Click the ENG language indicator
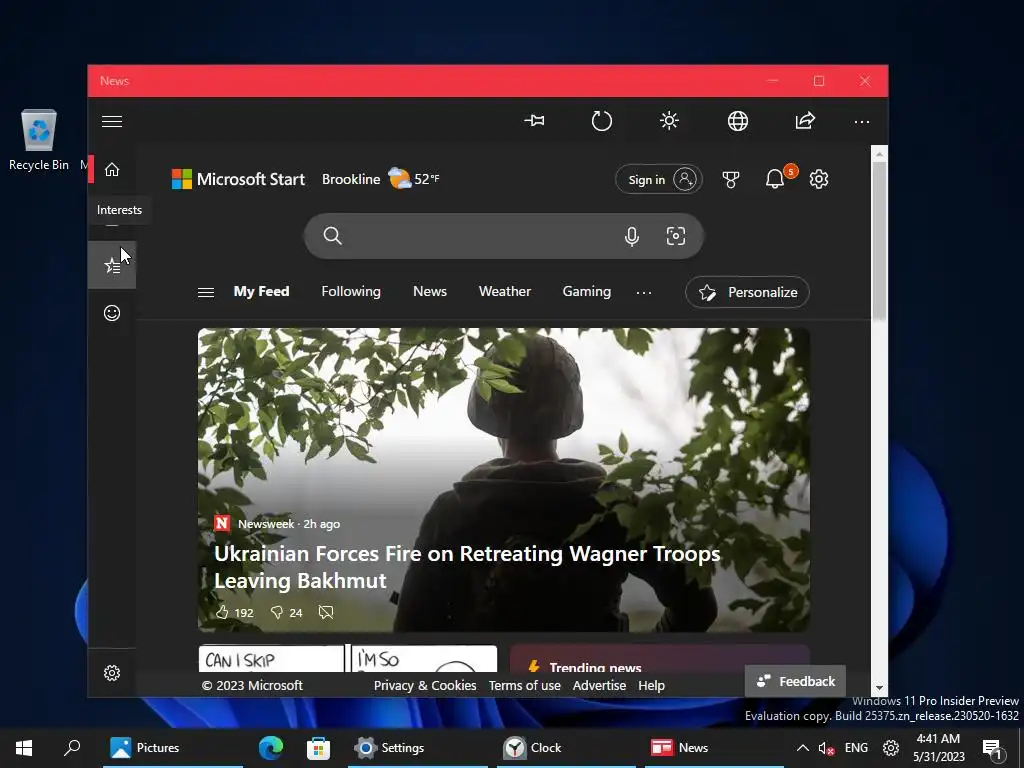Viewport: 1024px width, 768px height. pyautogui.click(x=856, y=748)
